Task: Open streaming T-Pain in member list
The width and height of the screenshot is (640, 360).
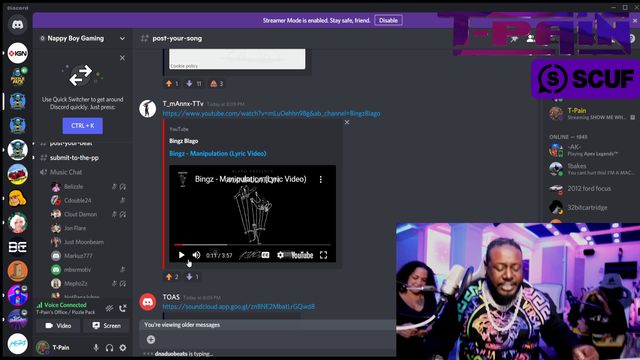Action: (x=591, y=113)
